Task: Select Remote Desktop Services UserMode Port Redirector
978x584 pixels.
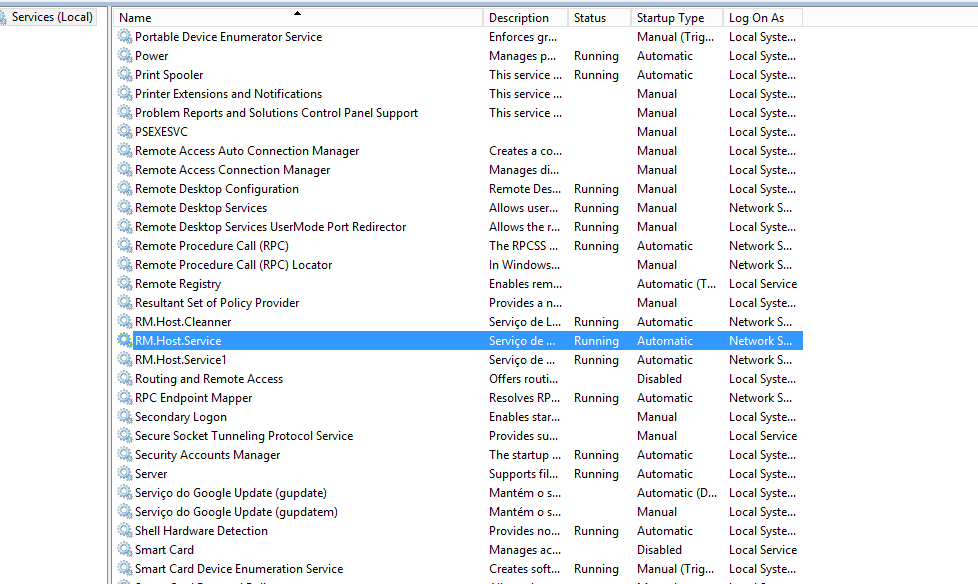Action: point(270,226)
